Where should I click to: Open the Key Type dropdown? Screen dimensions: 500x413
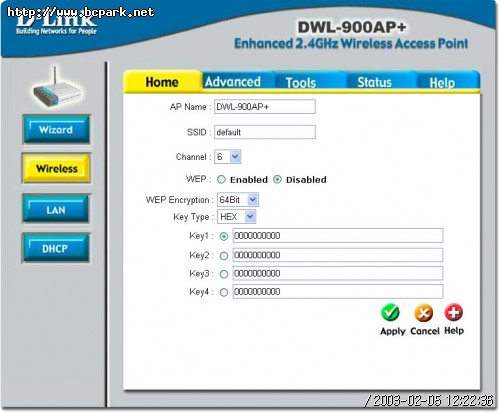(x=236, y=217)
